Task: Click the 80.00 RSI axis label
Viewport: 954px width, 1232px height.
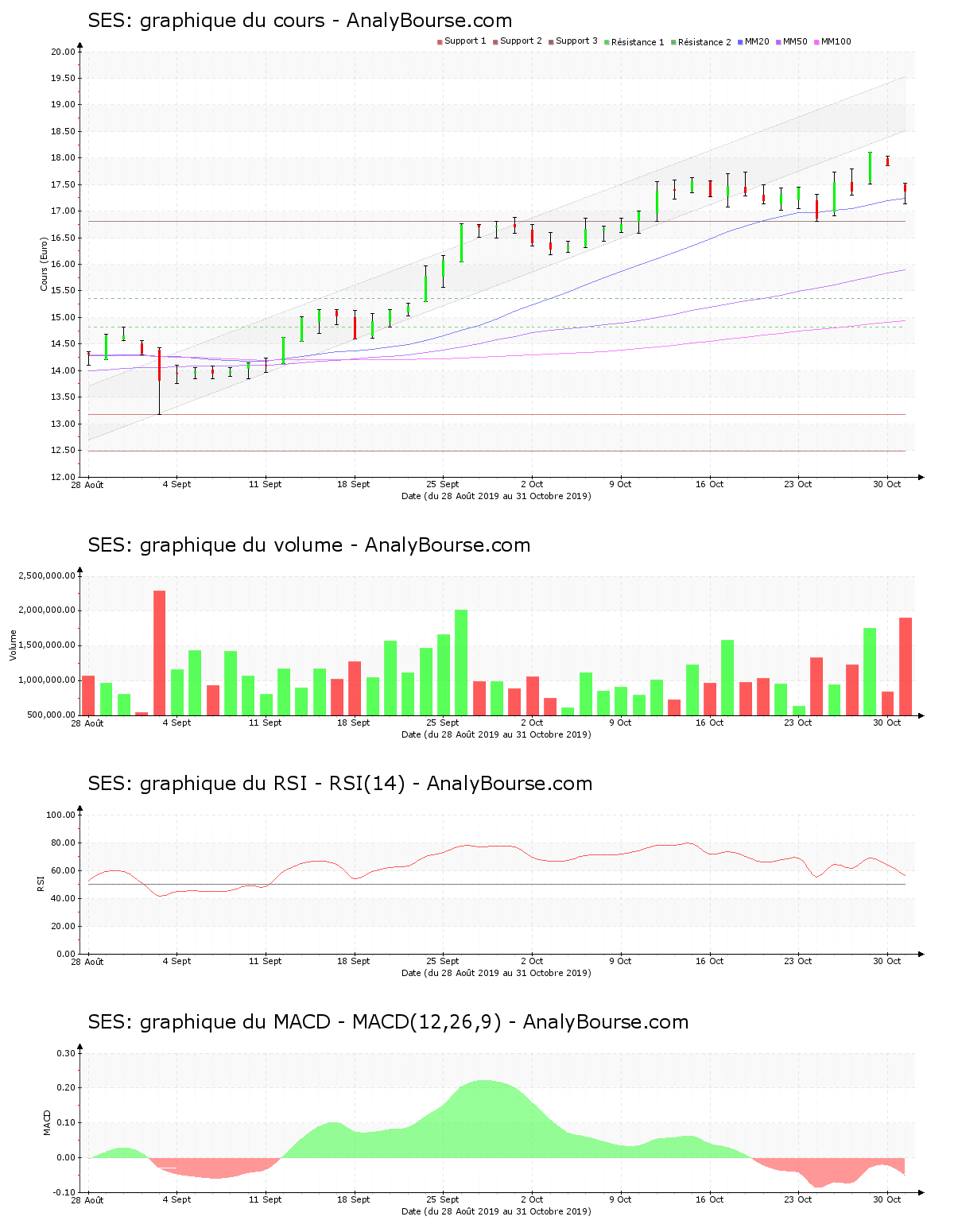Action: click(x=63, y=843)
